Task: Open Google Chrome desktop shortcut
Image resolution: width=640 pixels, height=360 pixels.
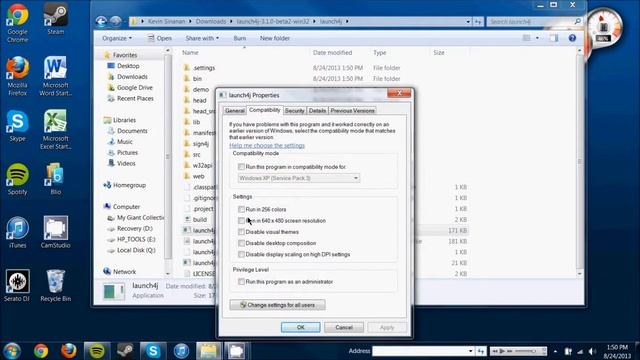Action: 18,22
